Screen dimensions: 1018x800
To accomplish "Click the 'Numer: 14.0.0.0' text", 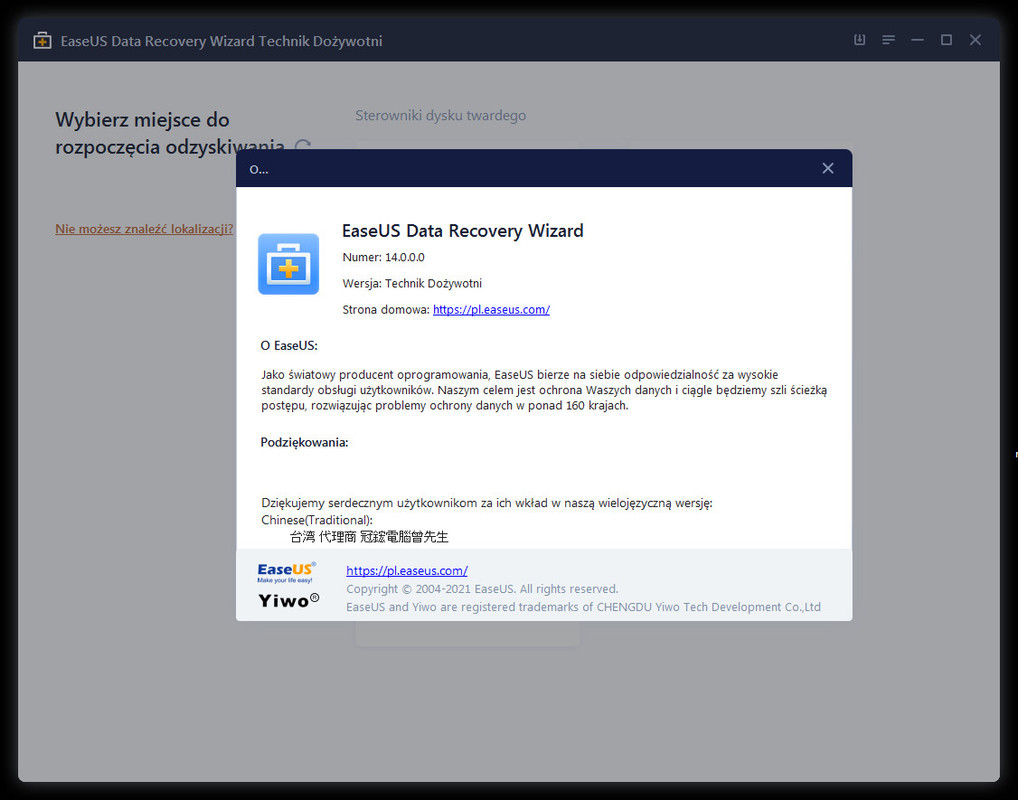I will [383, 257].
